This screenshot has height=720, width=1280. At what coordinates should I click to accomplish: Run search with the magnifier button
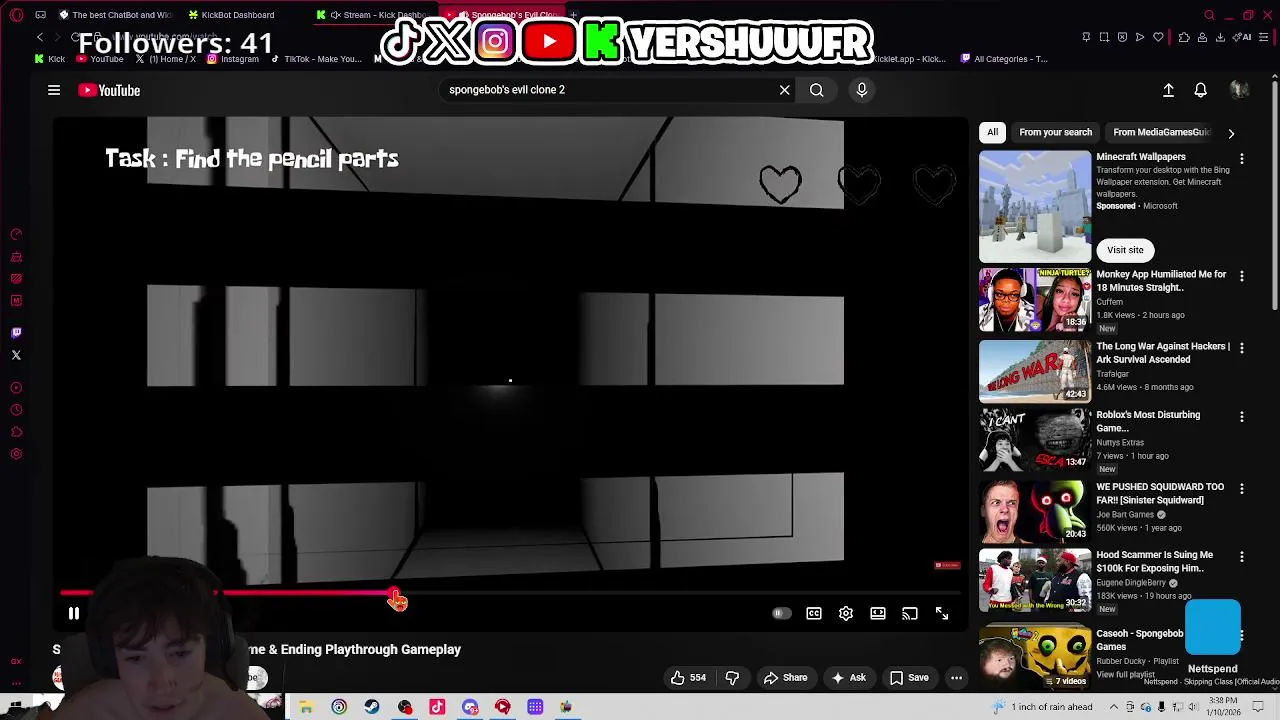(x=817, y=90)
